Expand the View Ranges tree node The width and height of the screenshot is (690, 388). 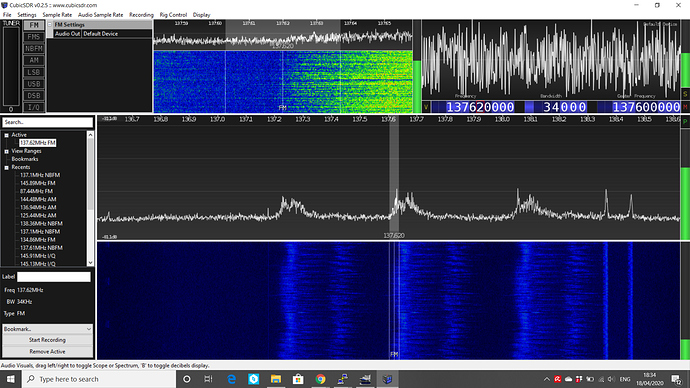click(7, 151)
